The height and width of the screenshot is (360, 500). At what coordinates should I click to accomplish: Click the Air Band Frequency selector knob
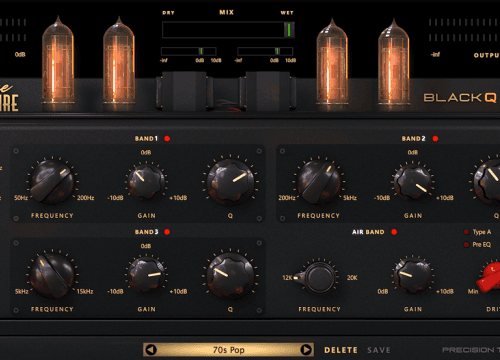(x=318, y=277)
